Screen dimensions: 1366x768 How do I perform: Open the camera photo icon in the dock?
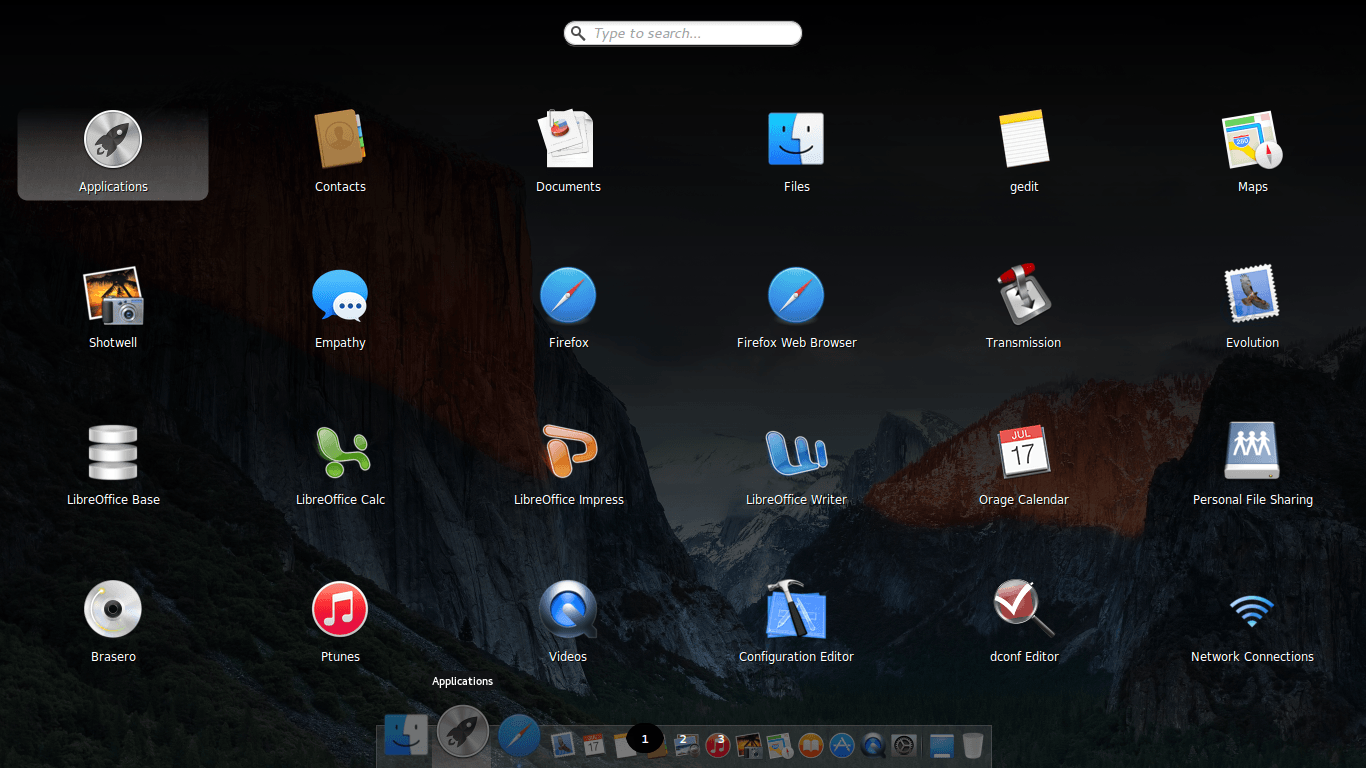click(749, 745)
